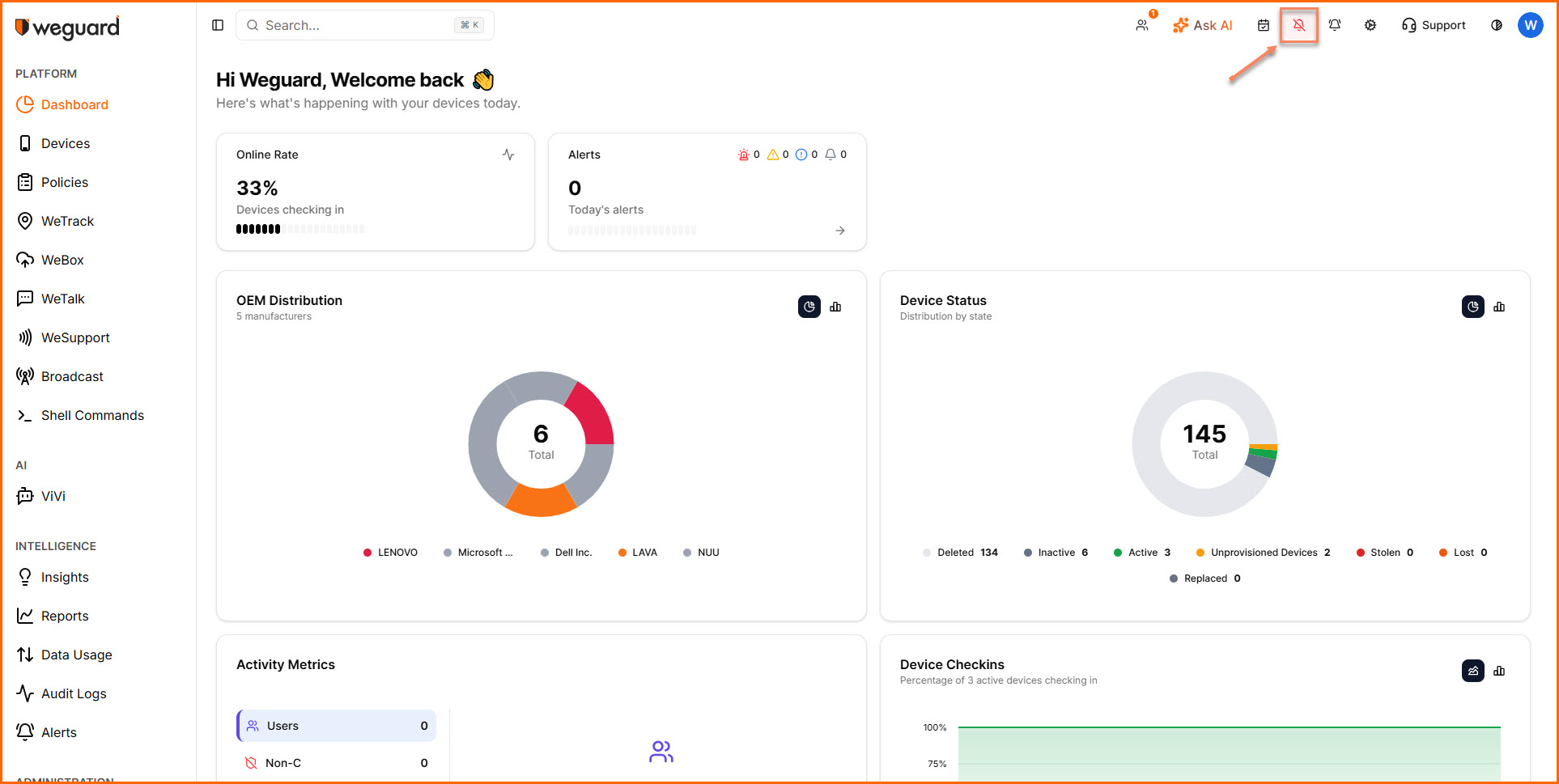Open the alerts bell icon in header
This screenshot has width=1559, height=784.
pos(1335,25)
